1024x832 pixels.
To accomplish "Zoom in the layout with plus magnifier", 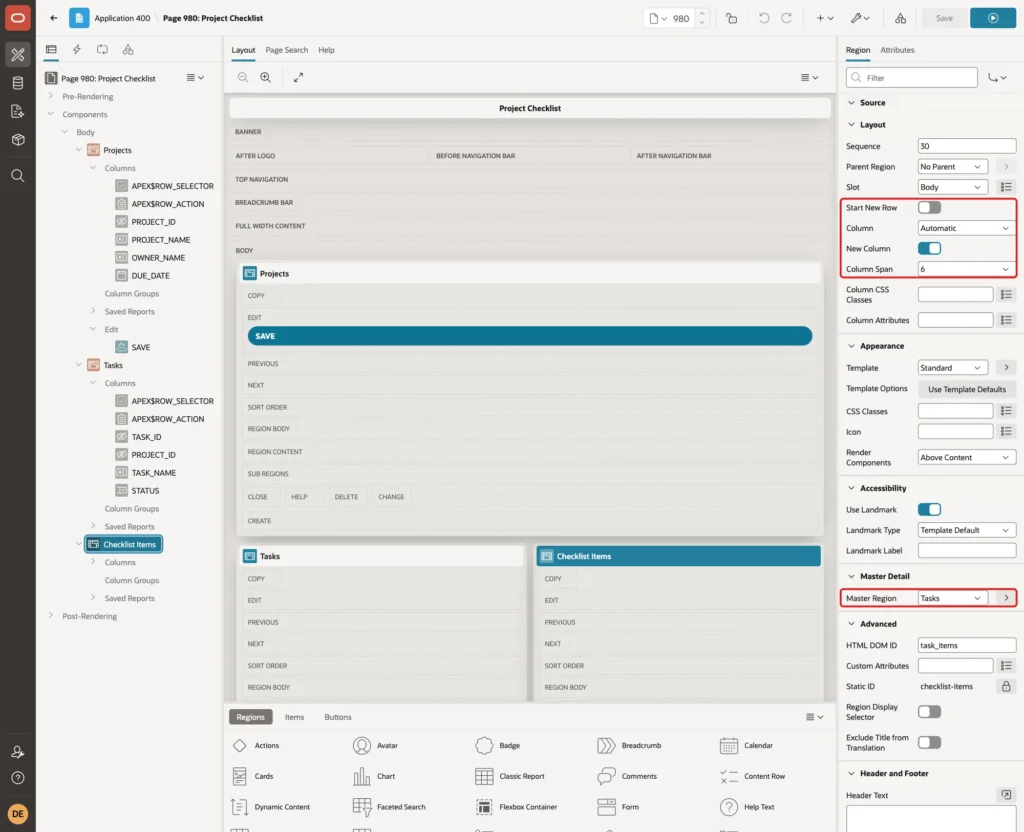I will 266,77.
